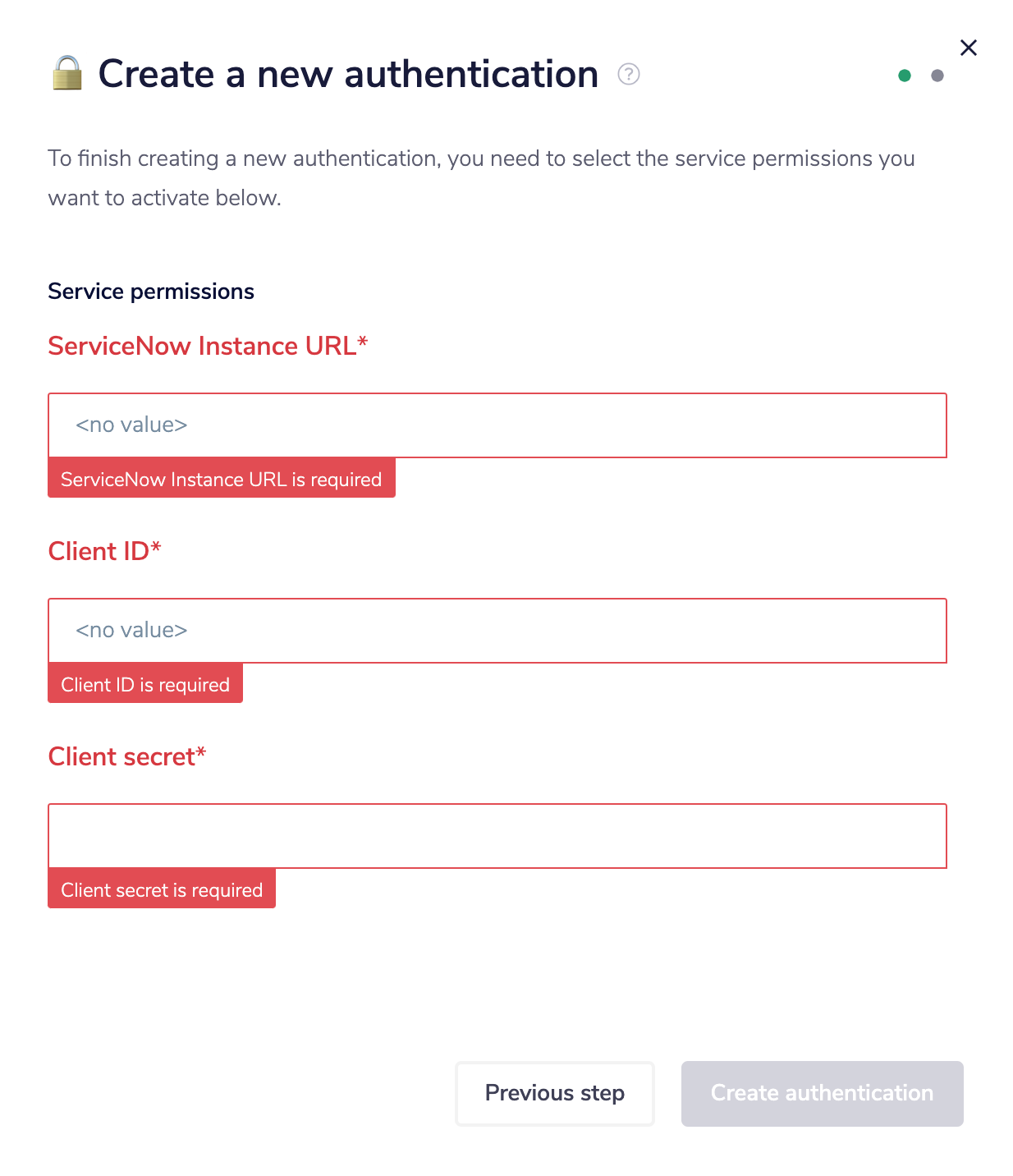Click the Client secret is required error message

coord(162,889)
